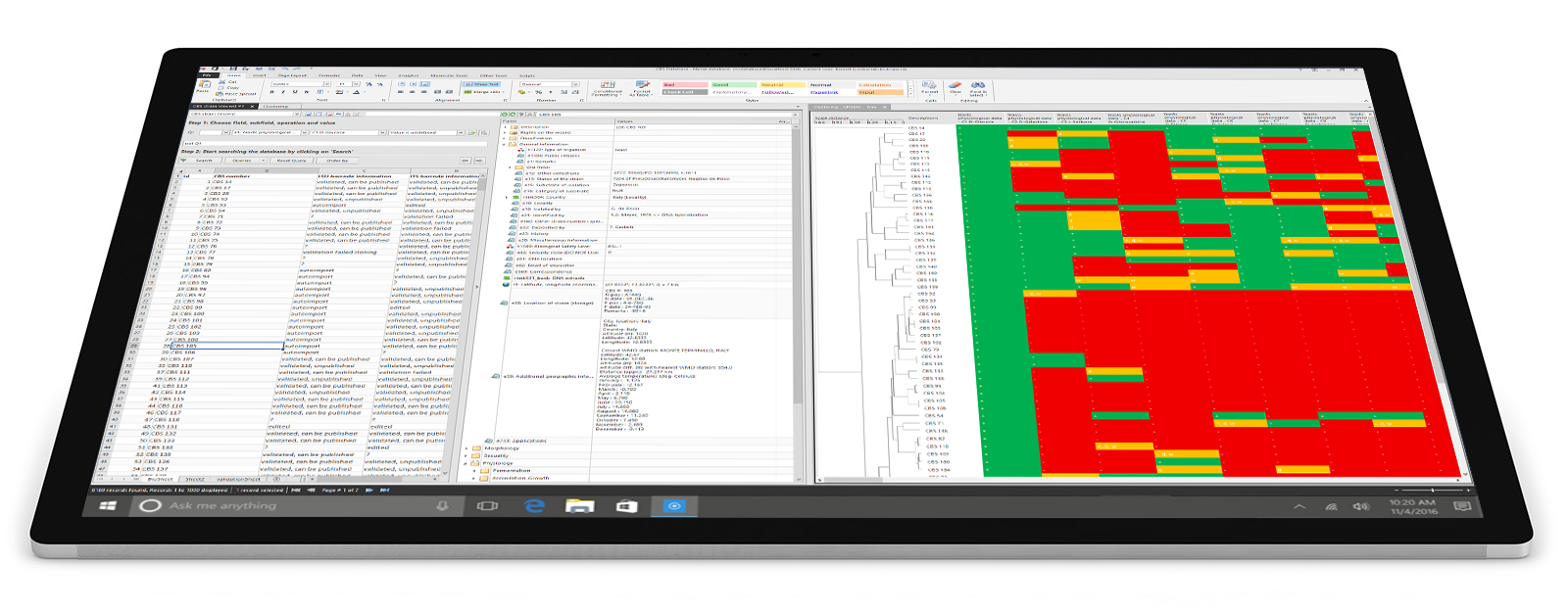Click the Reset Query button
The width and height of the screenshot is (1568, 612).
[291, 161]
